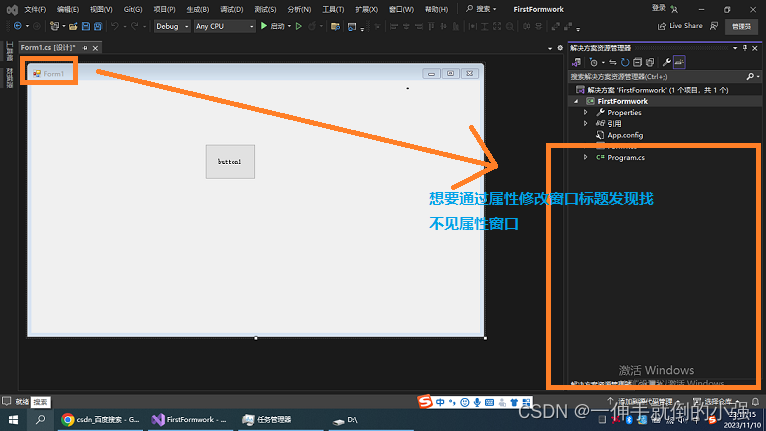Click the feedback icon beside Live Share
The width and height of the screenshot is (766, 431).
(714, 26)
